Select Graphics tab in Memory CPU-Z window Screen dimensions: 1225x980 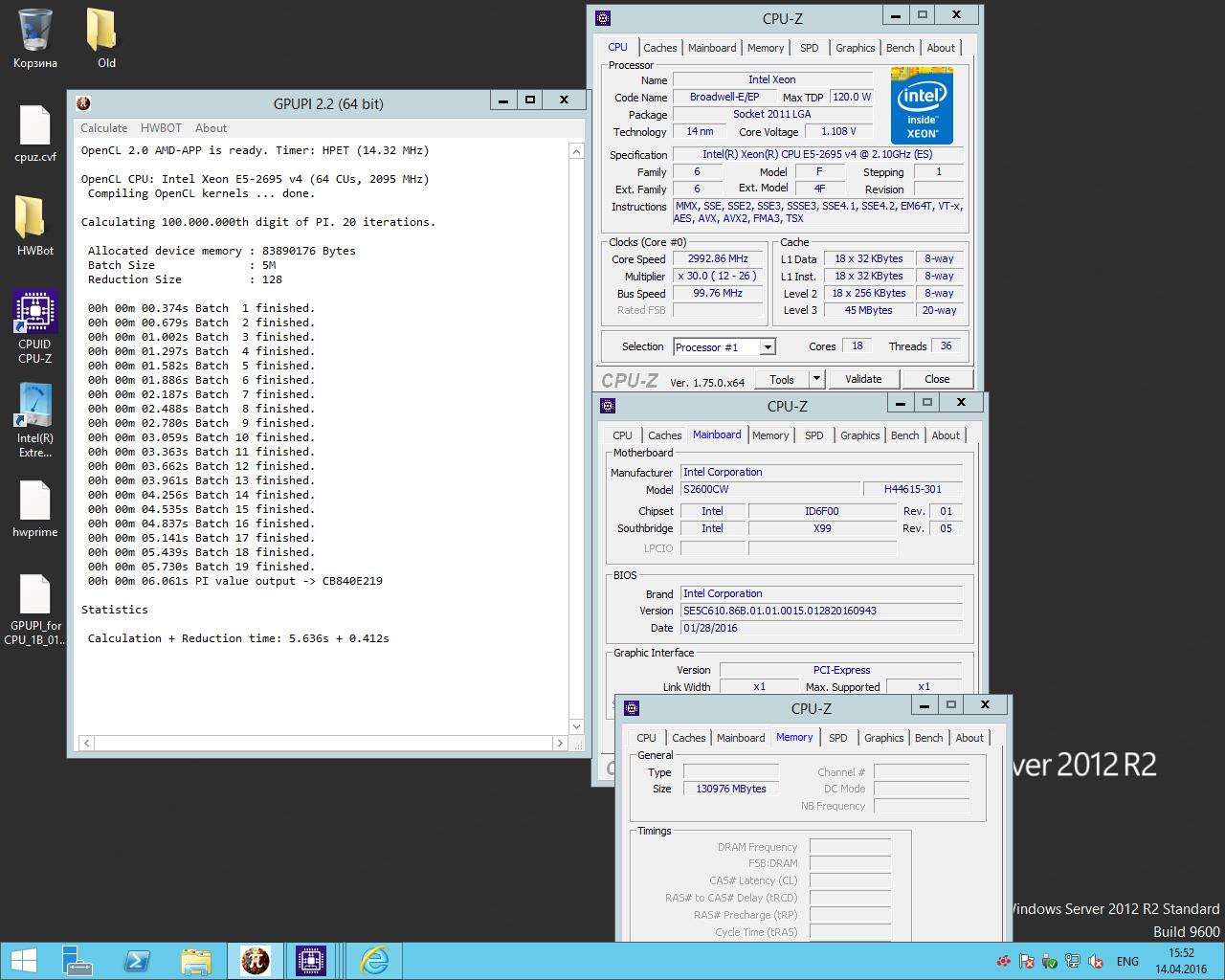(x=883, y=738)
